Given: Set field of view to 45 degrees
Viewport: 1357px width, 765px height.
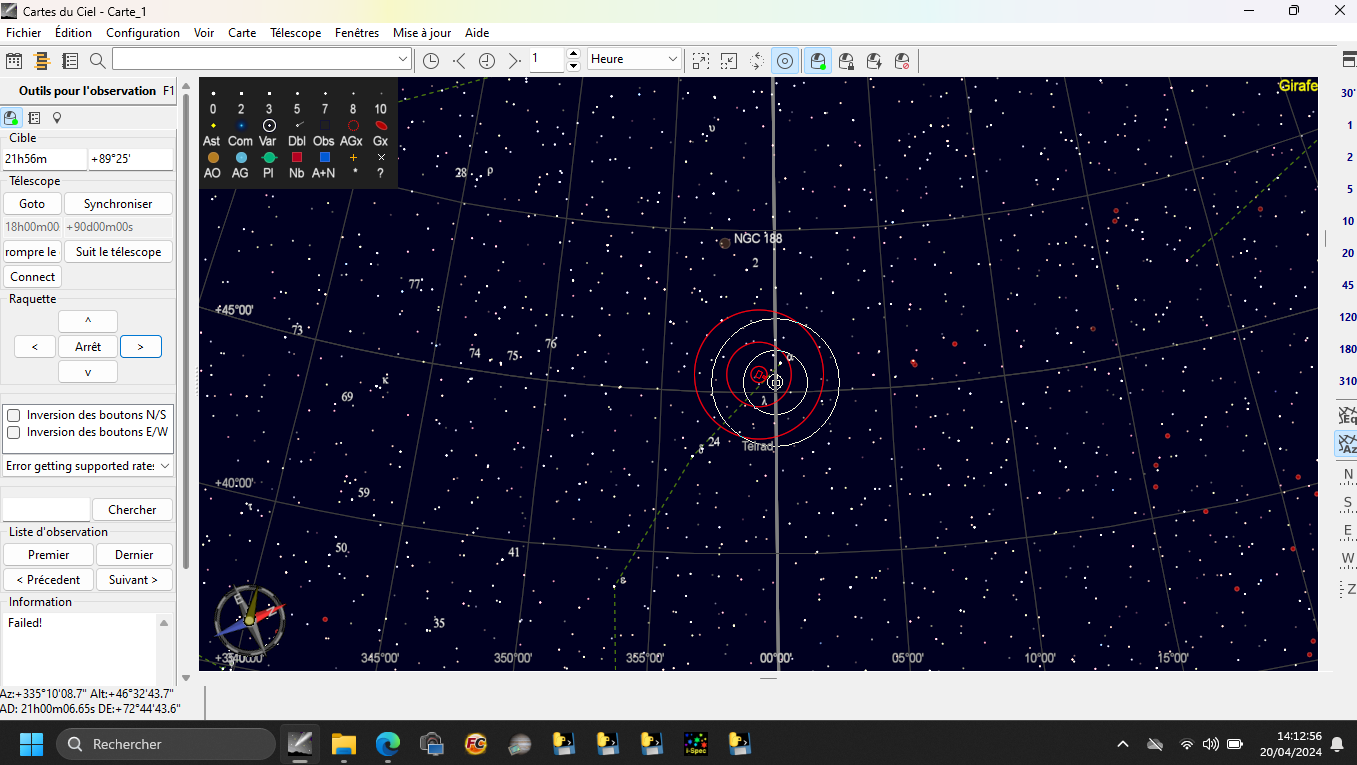Looking at the screenshot, I should (x=1348, y=285).
